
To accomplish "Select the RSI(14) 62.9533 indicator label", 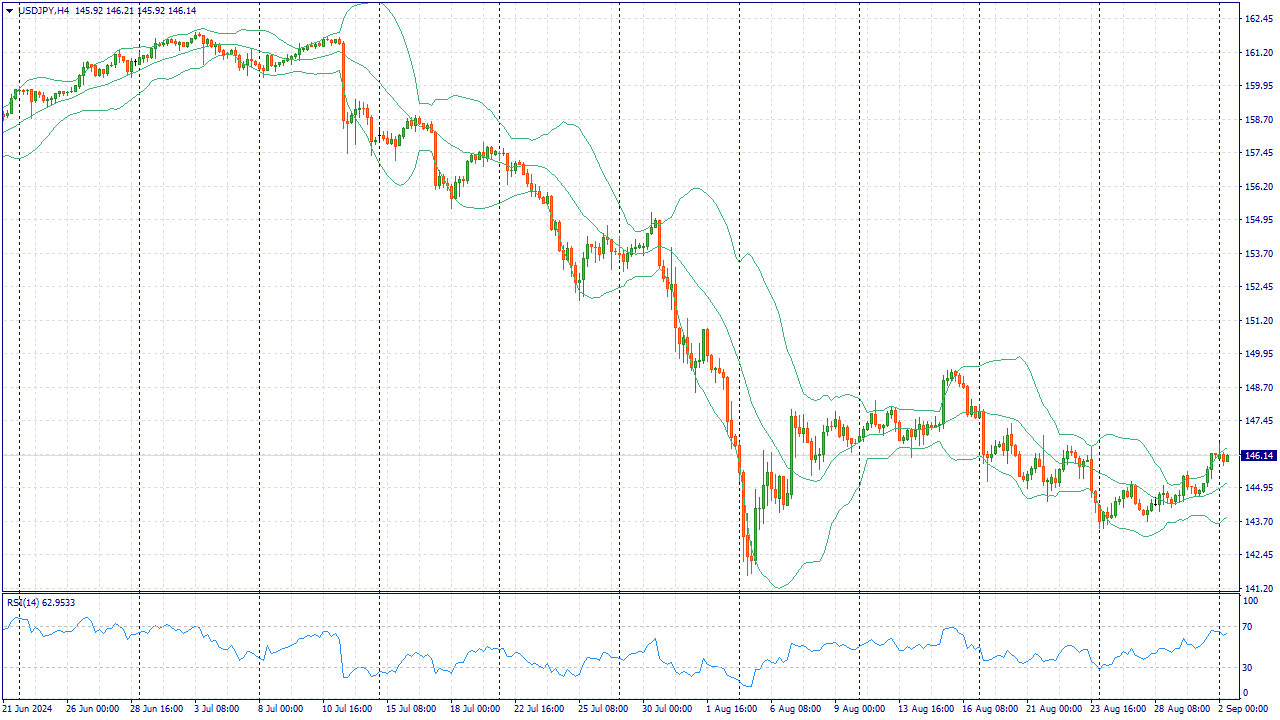I will [x=41, y=603].
